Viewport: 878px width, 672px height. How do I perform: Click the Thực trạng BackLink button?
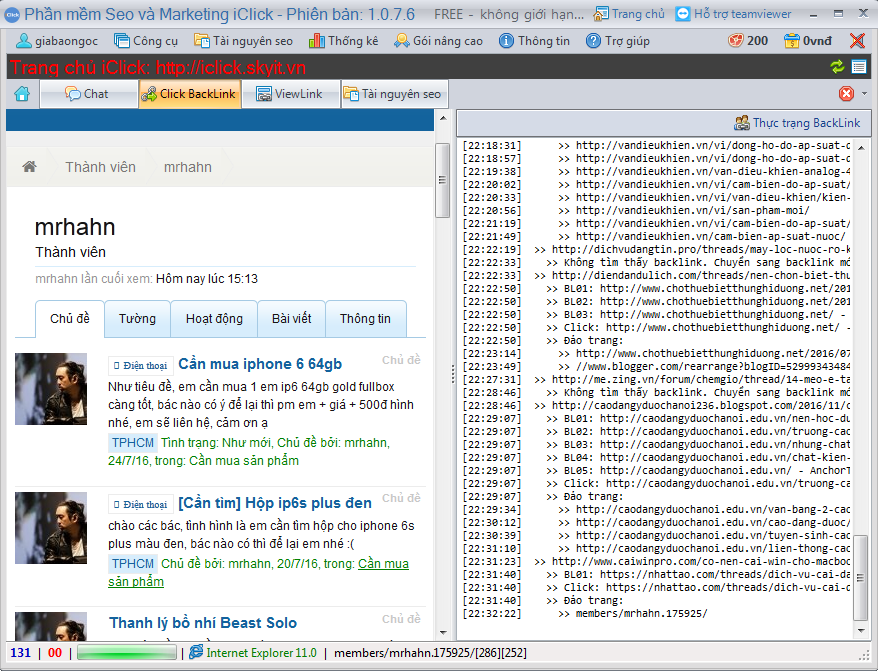797,123
